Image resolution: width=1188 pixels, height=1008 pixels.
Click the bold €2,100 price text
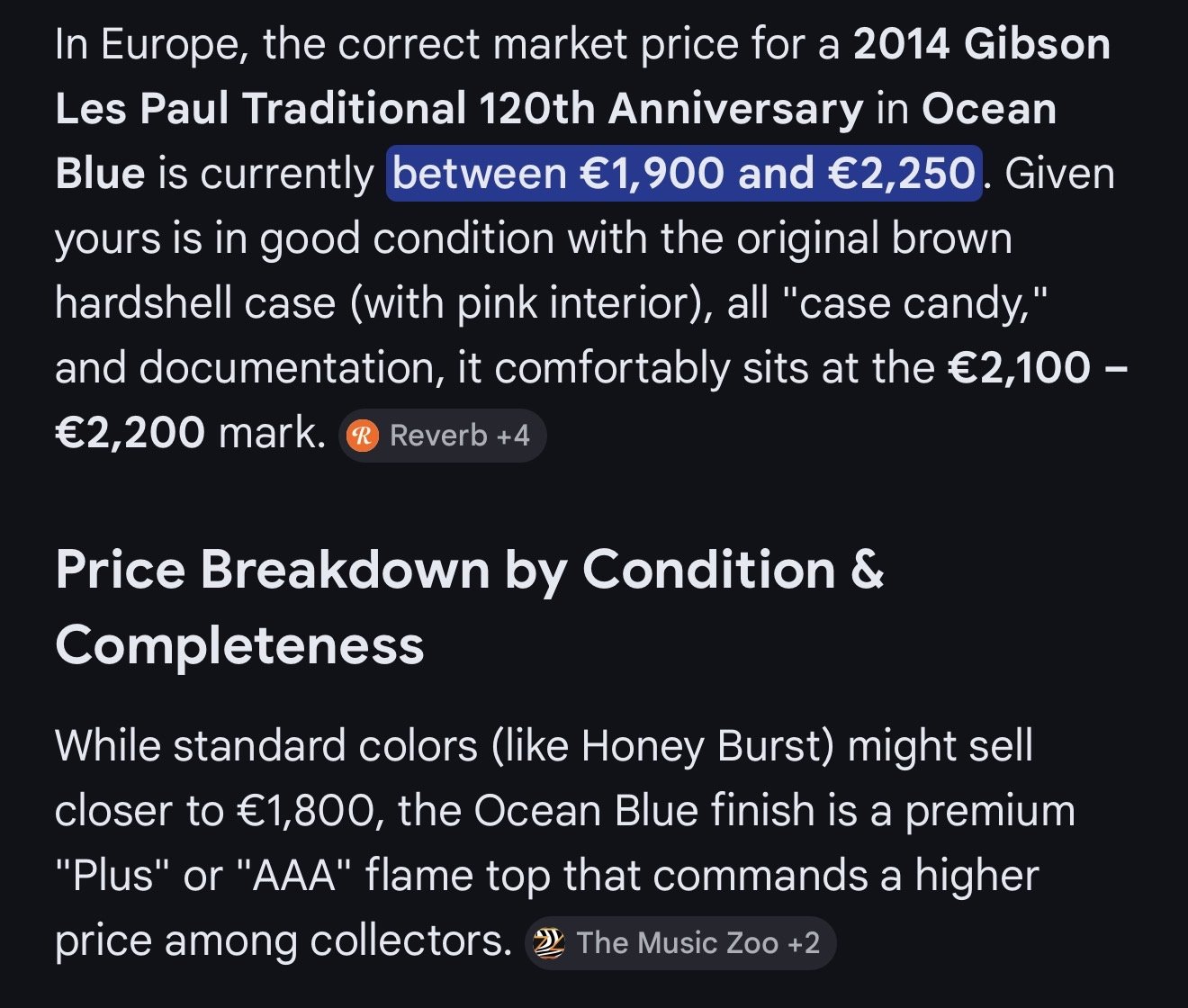click(x=1019, y=368)
